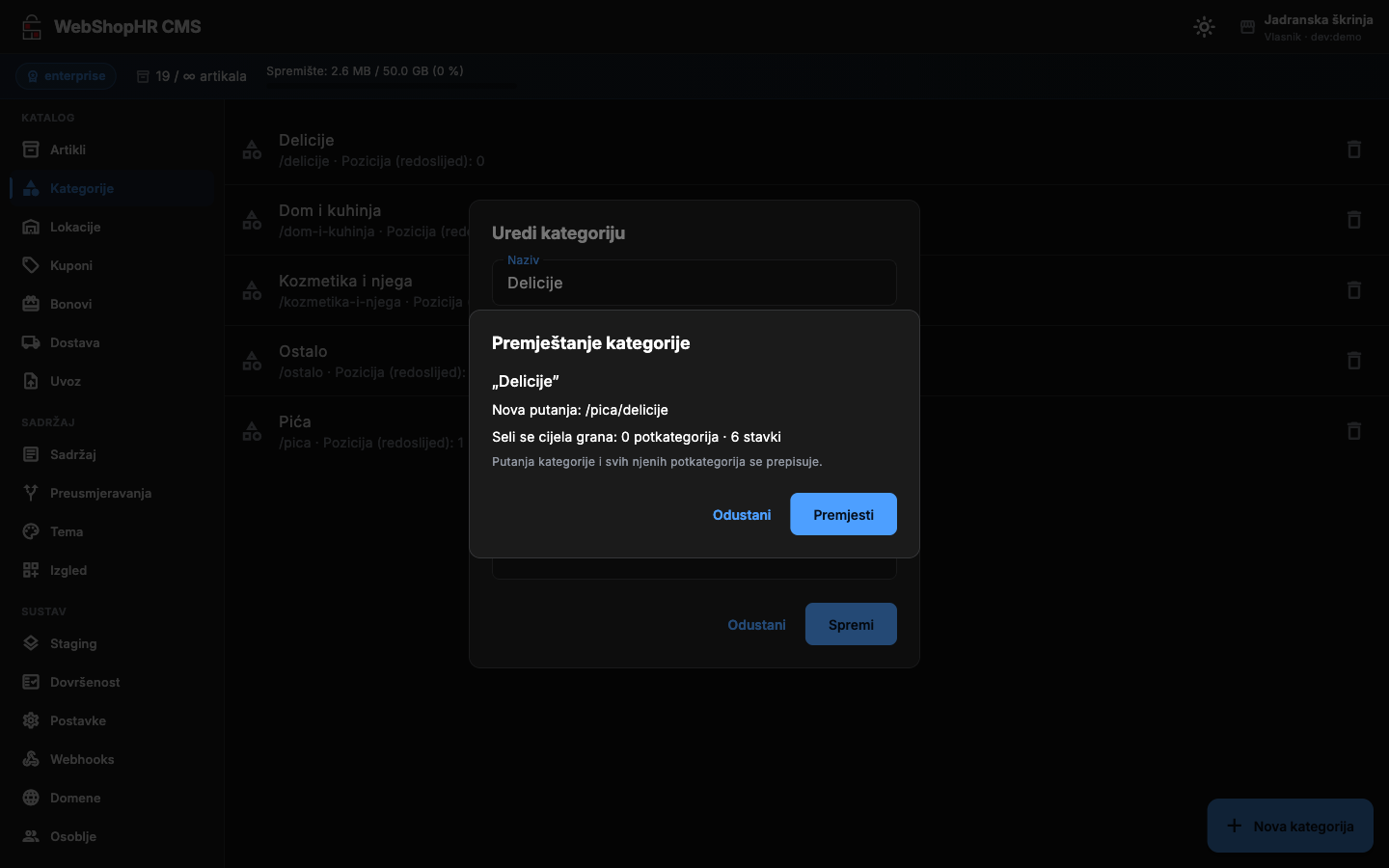The height and width of the screenshot is (868, 1389).
Task: Click the Postavke gear icon
Action: [31, 720]
